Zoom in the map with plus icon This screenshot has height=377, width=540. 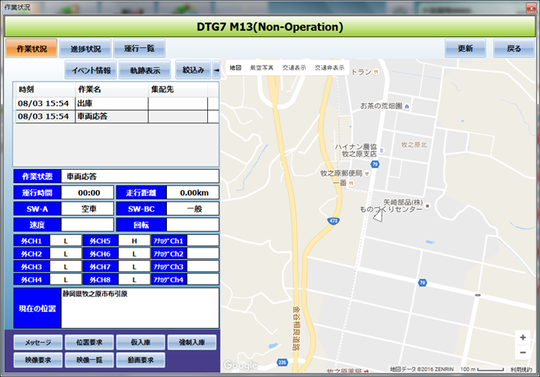522,337
